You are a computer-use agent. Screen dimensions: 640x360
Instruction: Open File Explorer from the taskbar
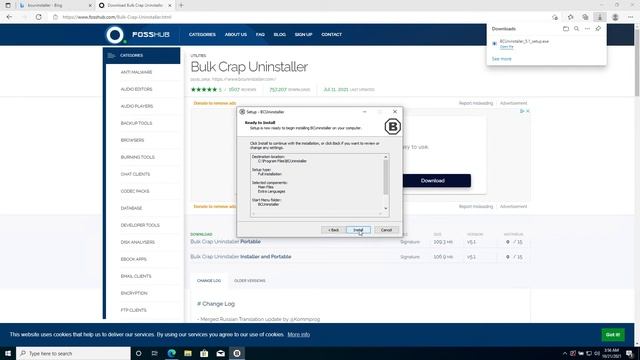[x=188, y=353]
